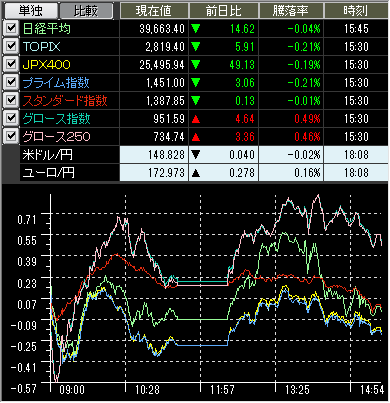The width and height of the screenshot is (390, 403).
Task: Click the red up arrow in グロース250 row
Action: point(196,137)
